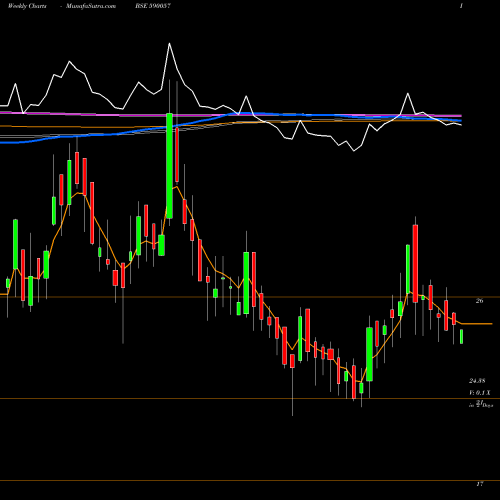Click the '17' price axis label

[x=479, y=484]
